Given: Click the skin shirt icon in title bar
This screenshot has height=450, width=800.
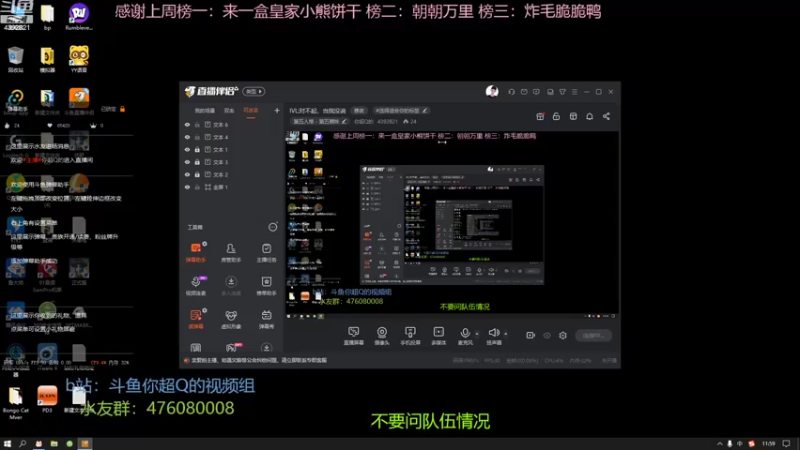Looking at the screenshot, I should tap(562, 92).
